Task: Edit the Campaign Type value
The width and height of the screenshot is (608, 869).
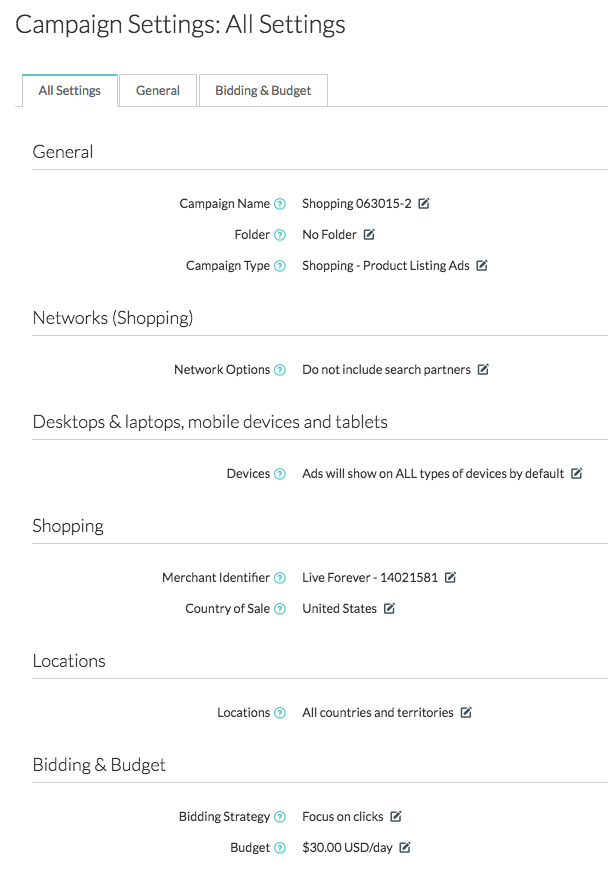Action: pyautogui.click(x=482, y=266)
